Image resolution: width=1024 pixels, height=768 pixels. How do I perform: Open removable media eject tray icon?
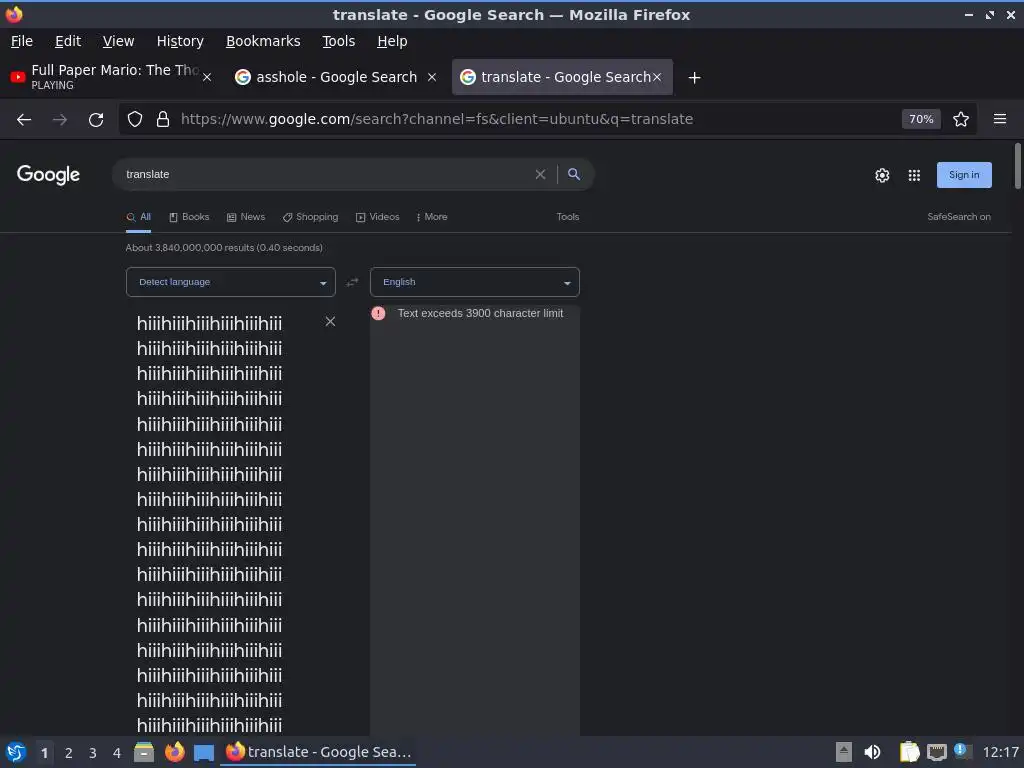pyautogui.click(x=844, y=752)
